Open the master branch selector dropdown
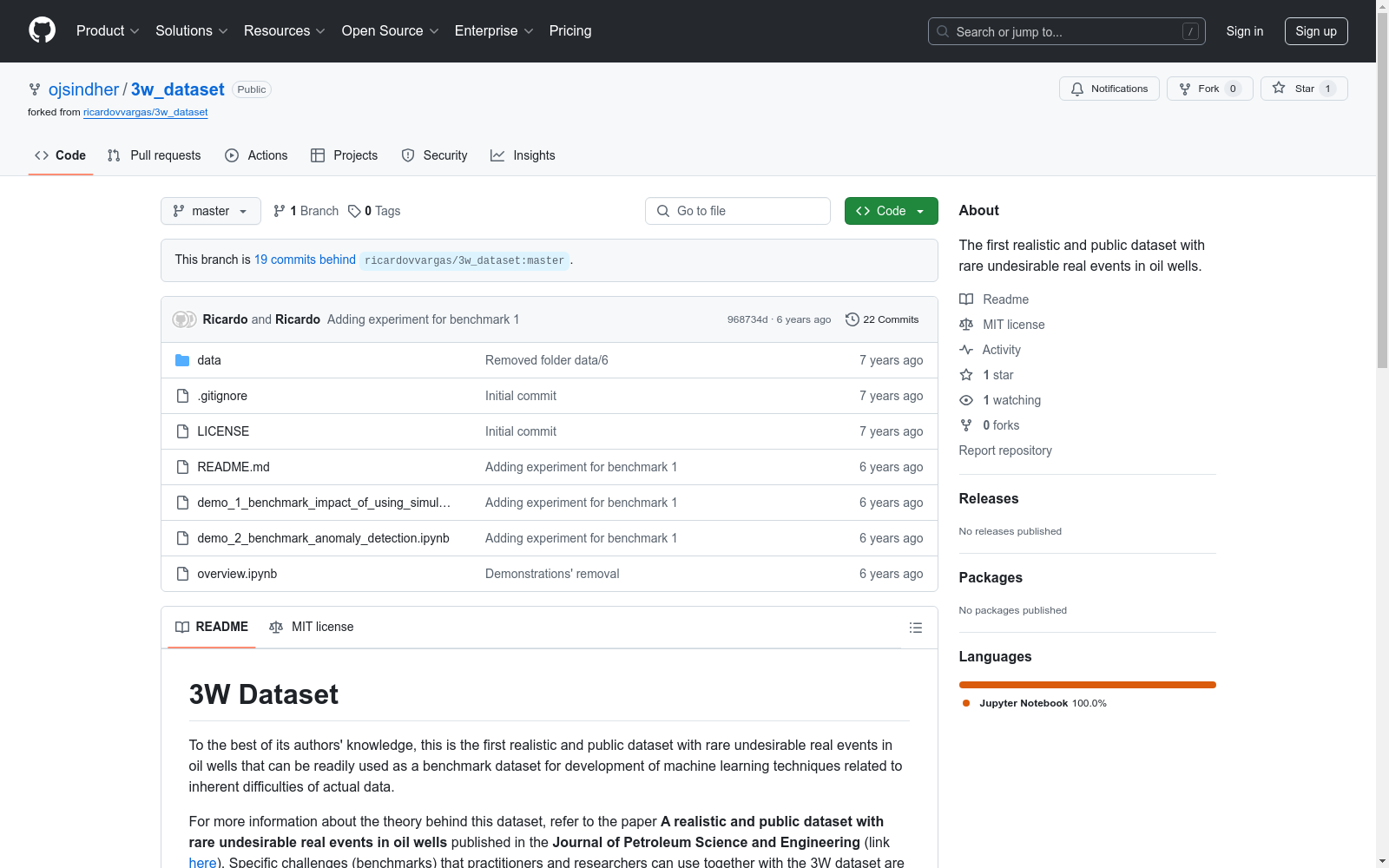The image size is (1389, 868). tap(211, 211)
